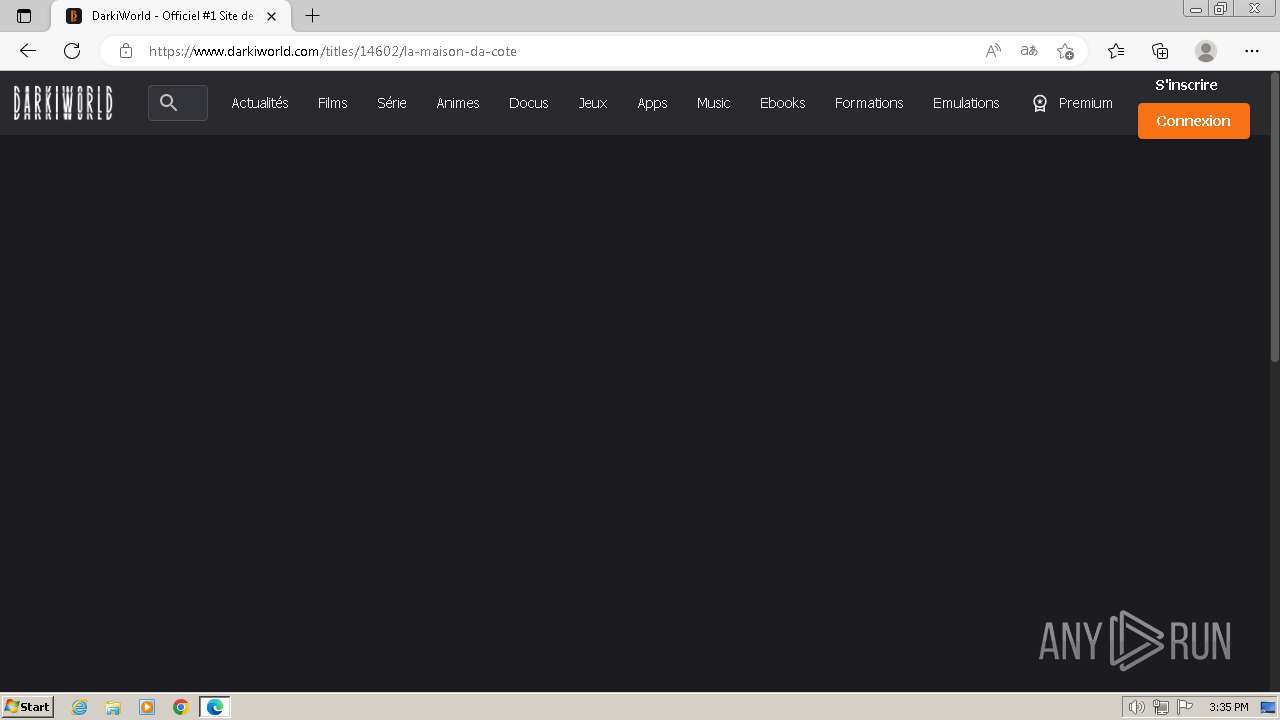Open the Actualités menu item
Screen dimensions: 1280x720
tap(260, 103)
